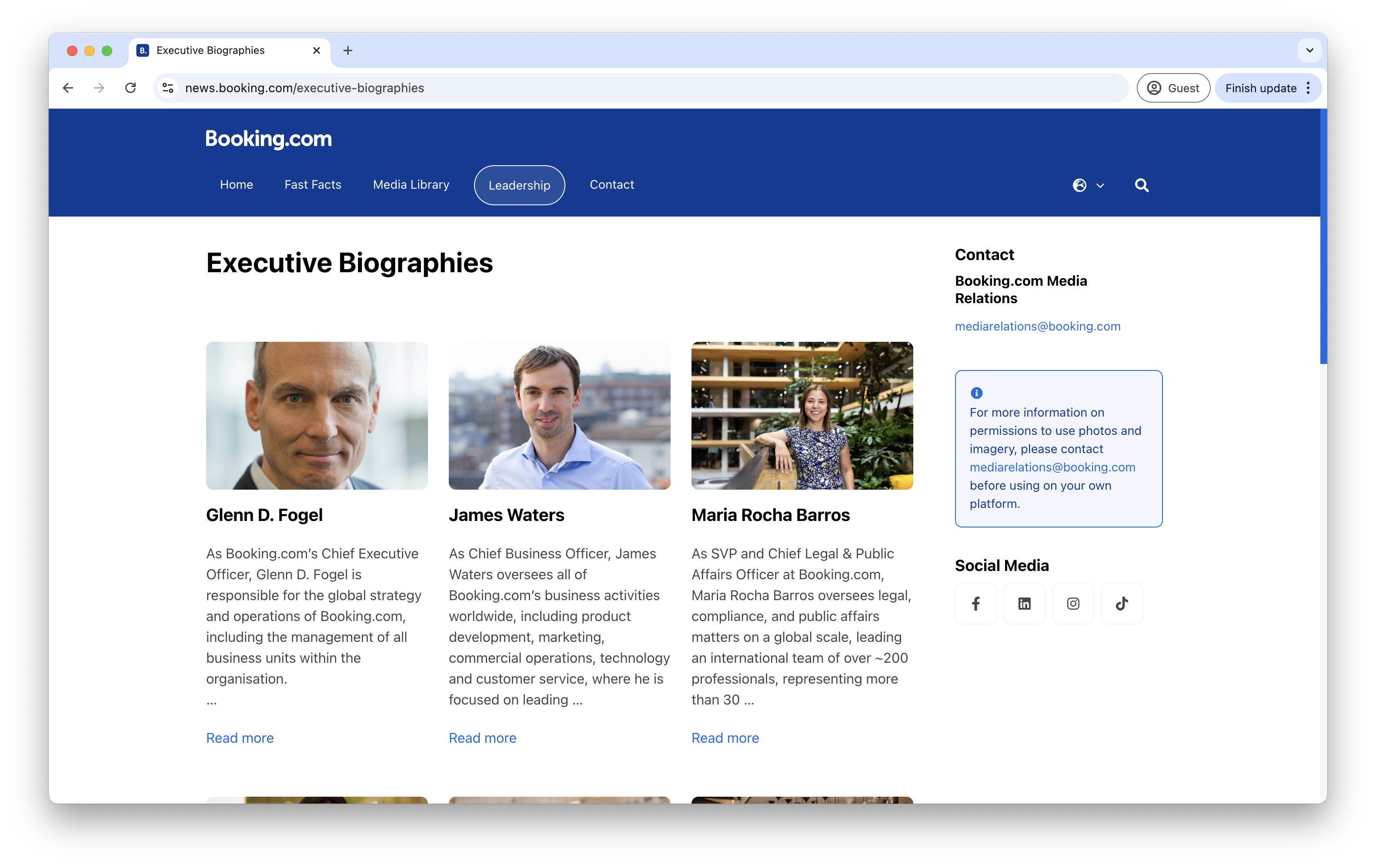Read more about Maria Rocha Barros
Image resolution: width=1376 pixels, height=868 pixels.
tap(725, 738)
